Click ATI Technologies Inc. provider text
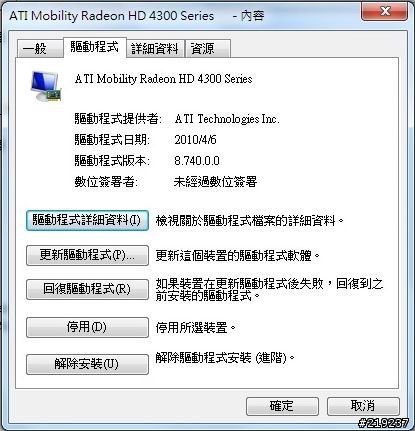Image resolution: width=415 pixels, height=431 pixels. (x=227, y=119)
